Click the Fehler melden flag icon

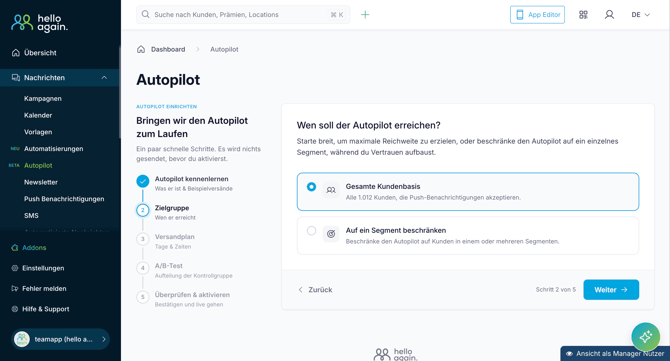(15, 289)
